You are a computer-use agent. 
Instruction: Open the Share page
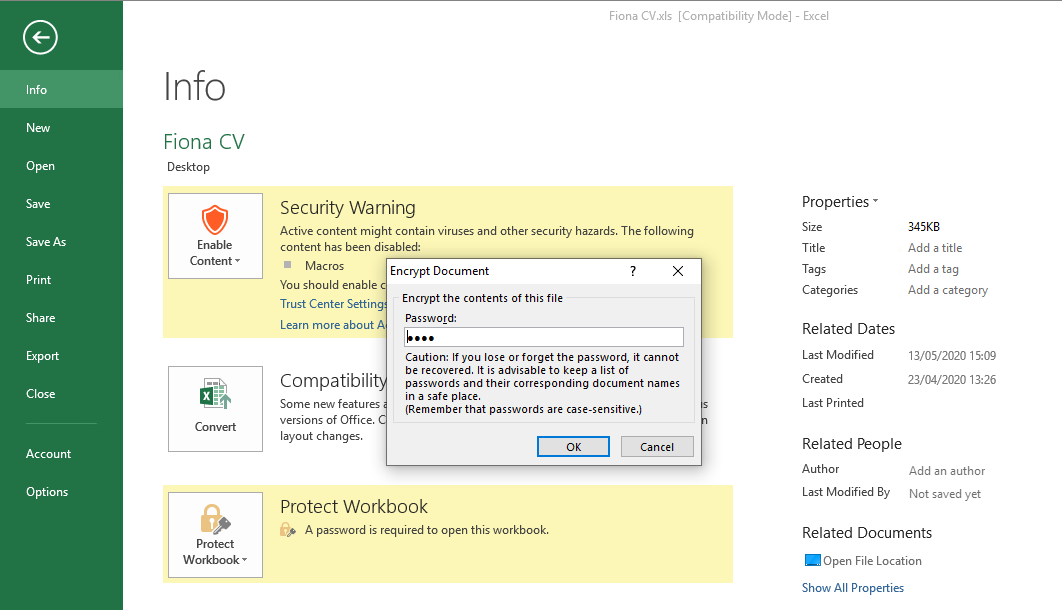pos(62,317)
